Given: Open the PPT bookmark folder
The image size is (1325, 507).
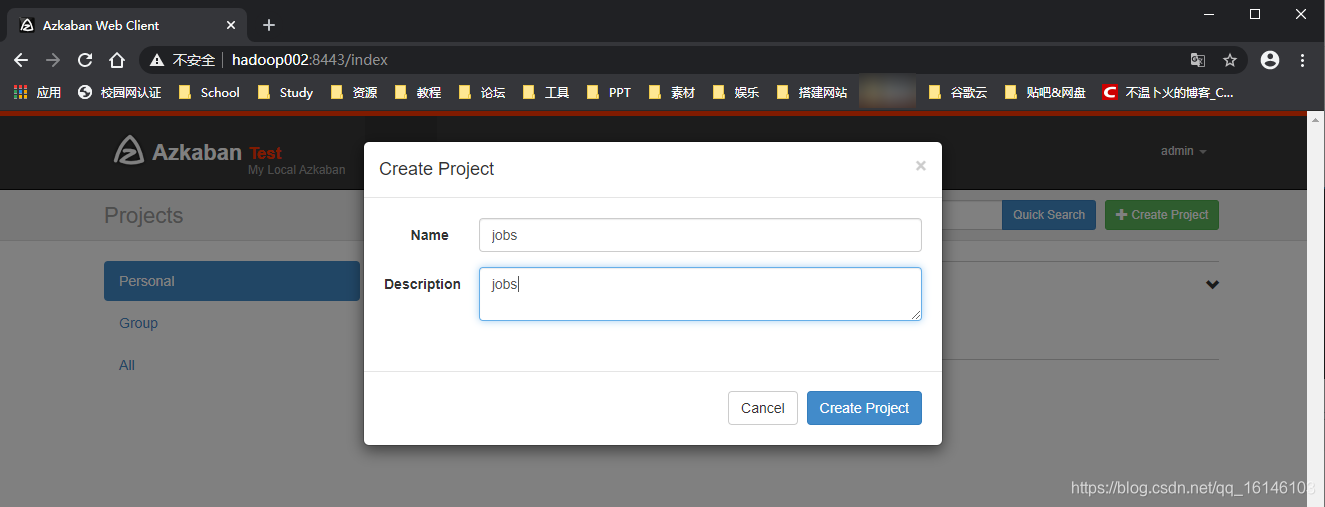Looking at the screenshot, I should point(610,92).
